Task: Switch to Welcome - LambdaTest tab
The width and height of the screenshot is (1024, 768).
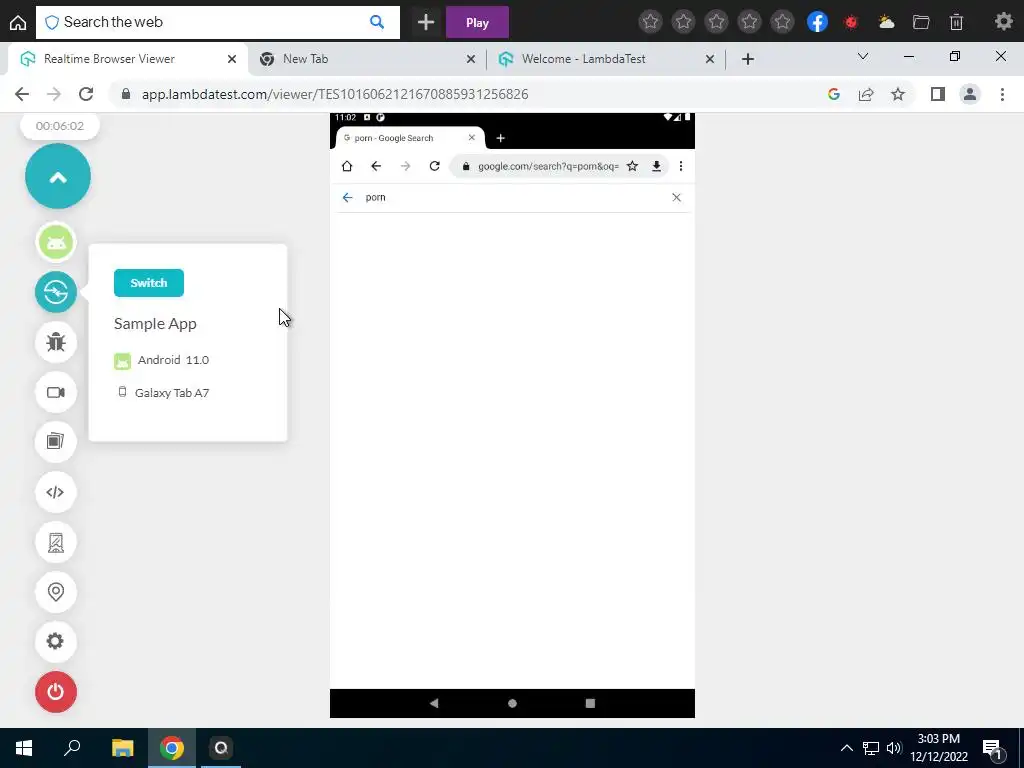Action: click(x=605, y=59)
